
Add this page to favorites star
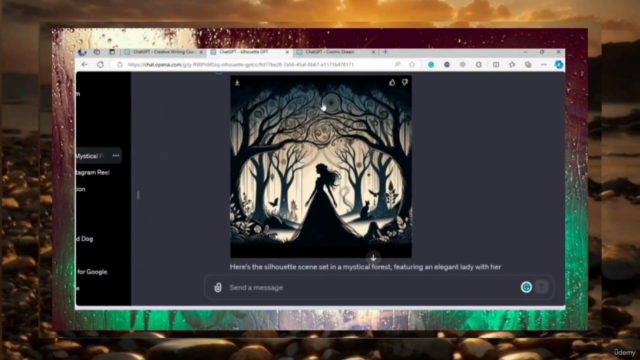click(412, 64)
